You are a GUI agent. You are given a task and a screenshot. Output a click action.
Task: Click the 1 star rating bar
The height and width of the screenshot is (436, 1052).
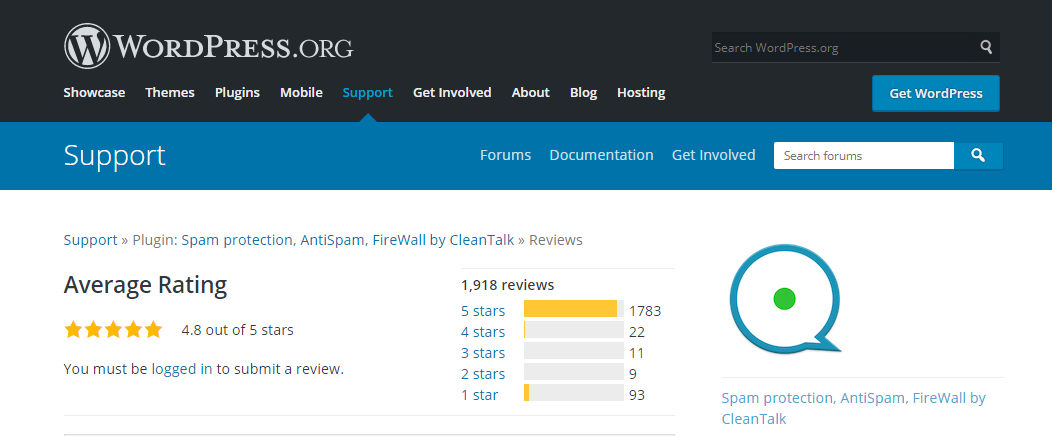(x=574, y=392)
